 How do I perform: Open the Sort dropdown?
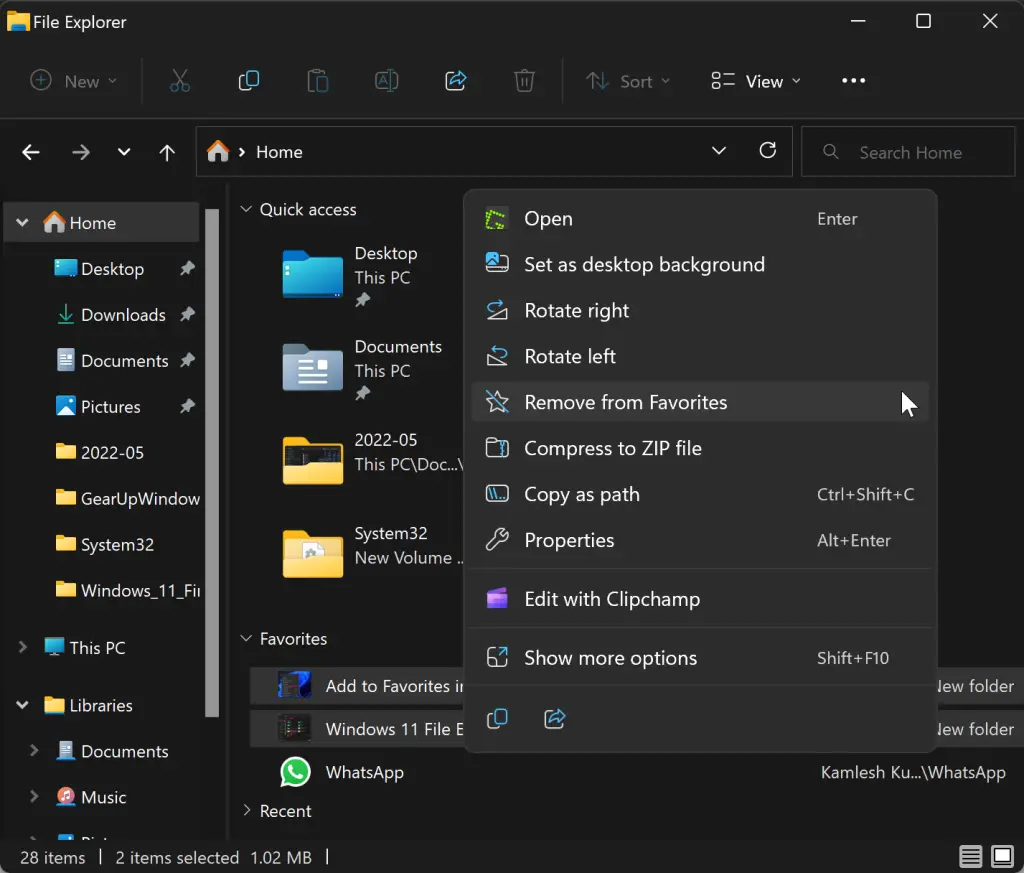point(628,81)
